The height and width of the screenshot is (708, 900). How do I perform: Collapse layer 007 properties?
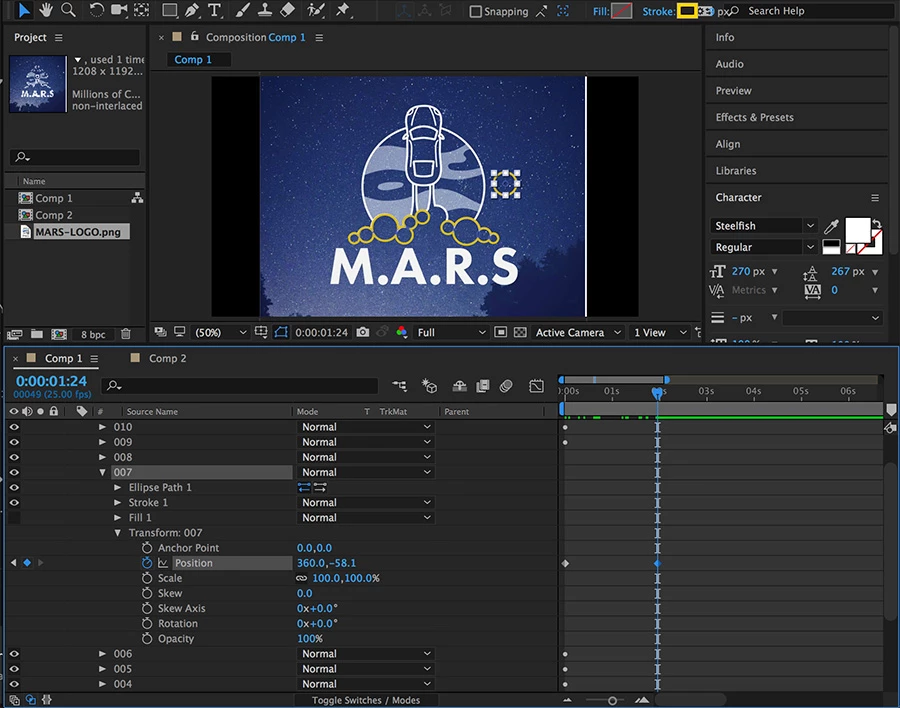[x=102, y=472]
